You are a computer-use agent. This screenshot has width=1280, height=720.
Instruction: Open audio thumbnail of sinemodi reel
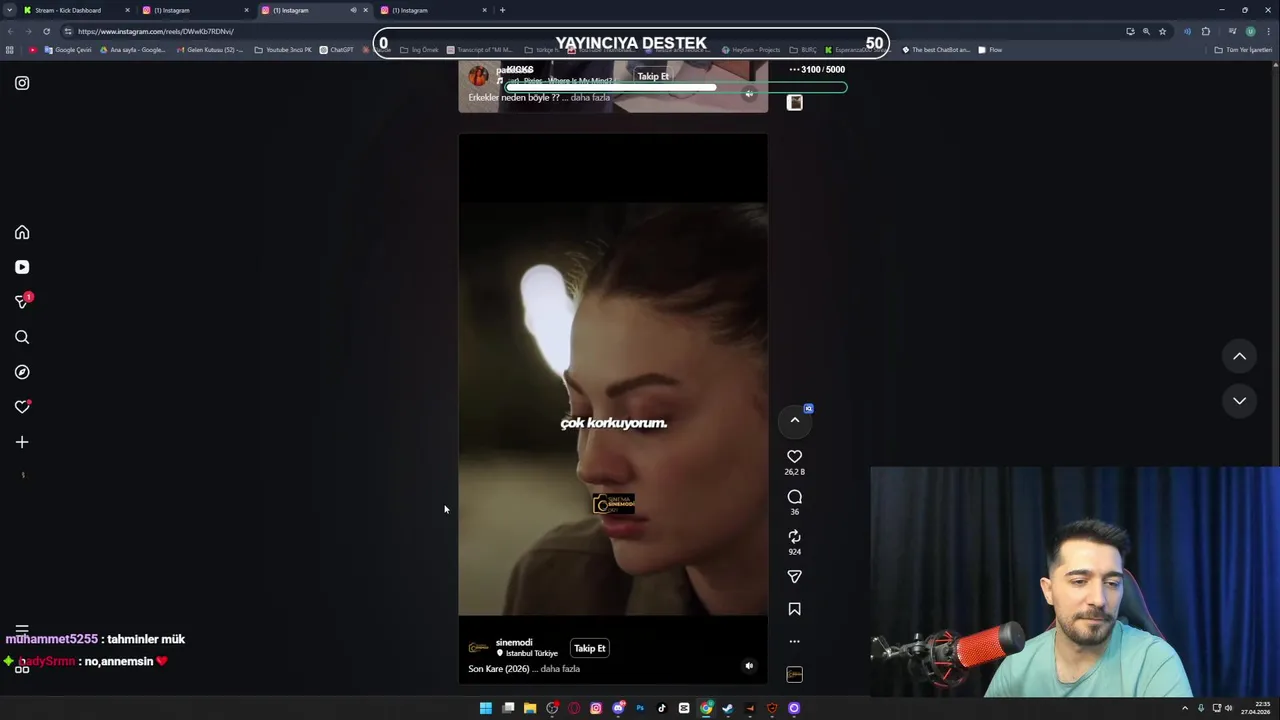pyautogui.click(x=795, y=674)
